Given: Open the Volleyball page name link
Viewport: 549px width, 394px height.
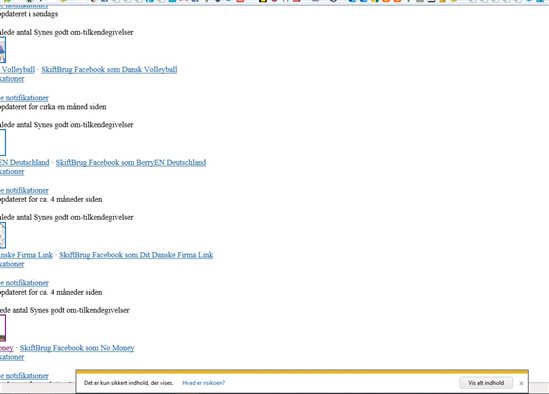Looking at the screenshot, I should [18, 69].
